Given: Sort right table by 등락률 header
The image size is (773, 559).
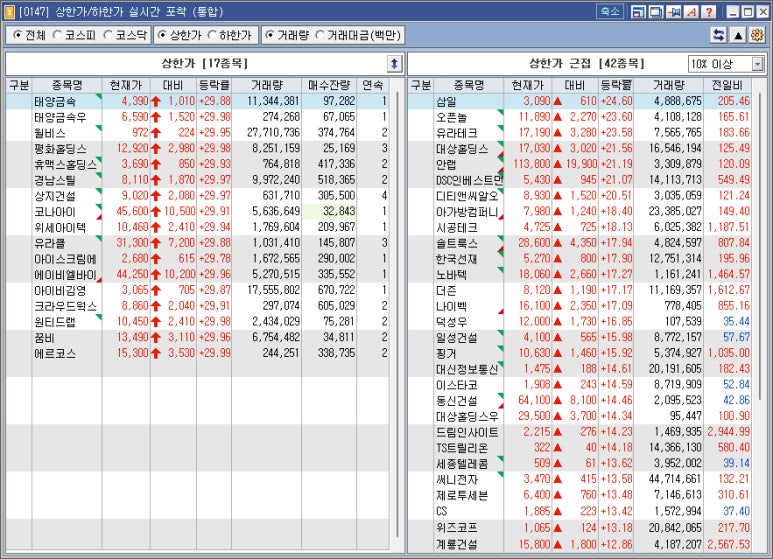Looking at the screenshot, I should coord(616,85).
